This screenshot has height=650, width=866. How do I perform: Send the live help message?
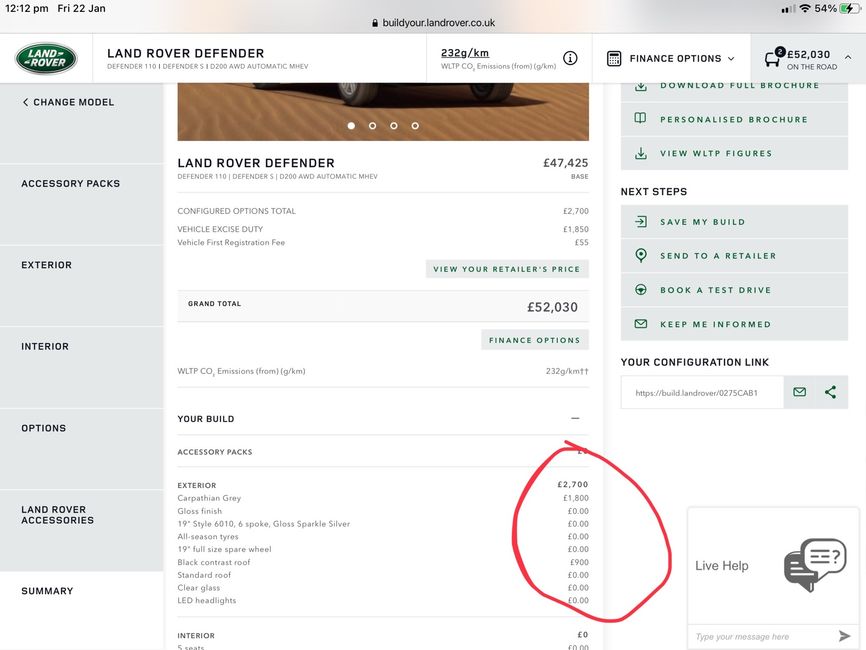click(x=844, y=636)
